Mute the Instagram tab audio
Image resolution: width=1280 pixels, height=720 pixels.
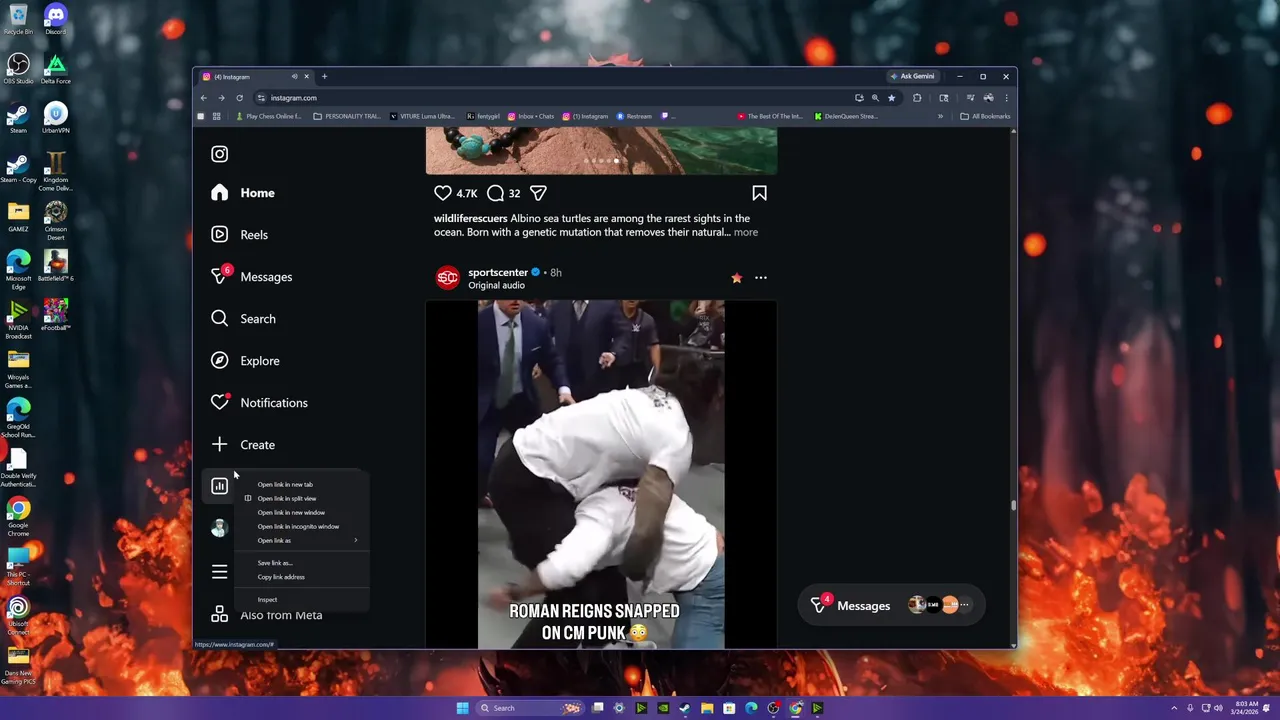click(x=294, y=77)
